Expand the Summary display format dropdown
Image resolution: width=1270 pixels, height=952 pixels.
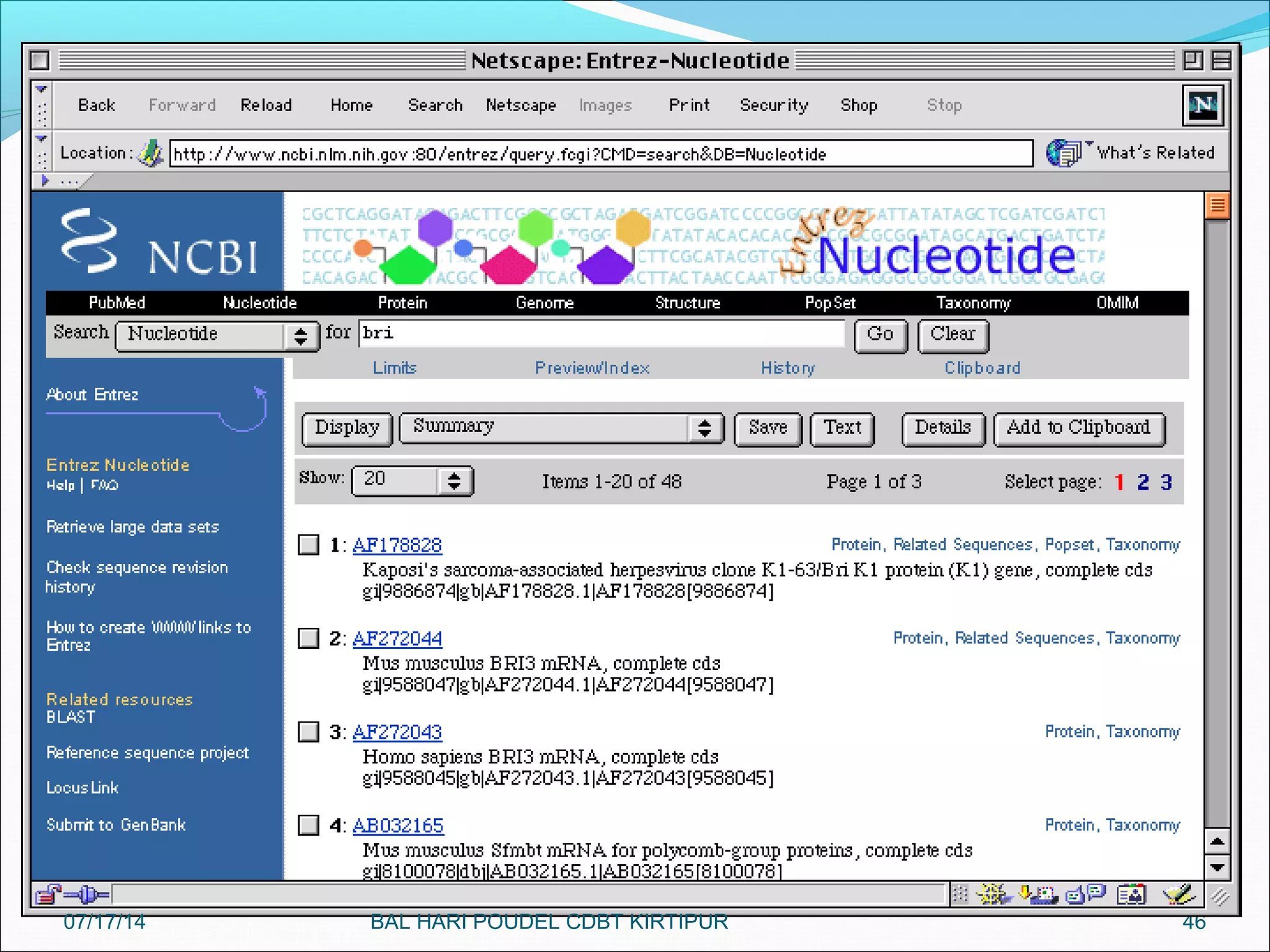click(561, 428)
